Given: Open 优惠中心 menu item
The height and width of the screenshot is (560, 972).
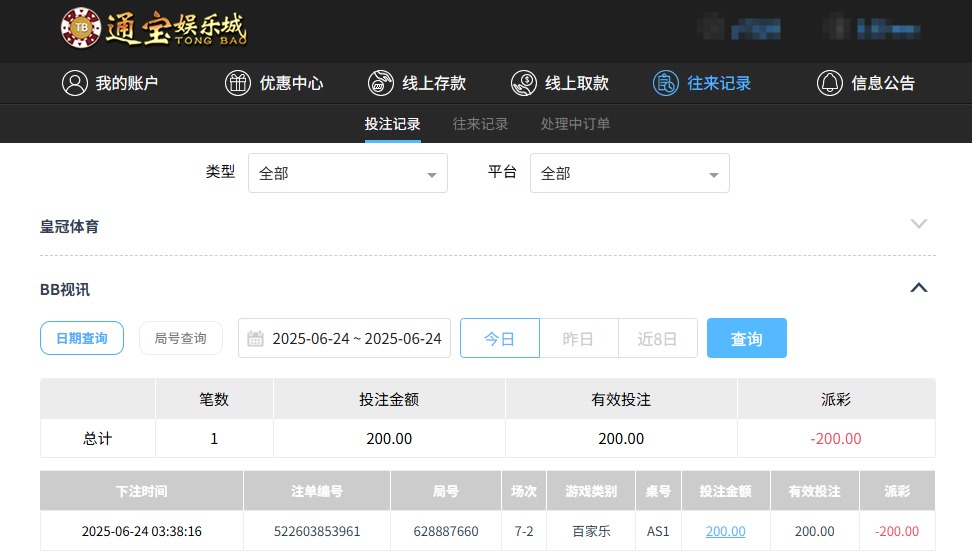Looking at the screenshot, I should [274, 83].
